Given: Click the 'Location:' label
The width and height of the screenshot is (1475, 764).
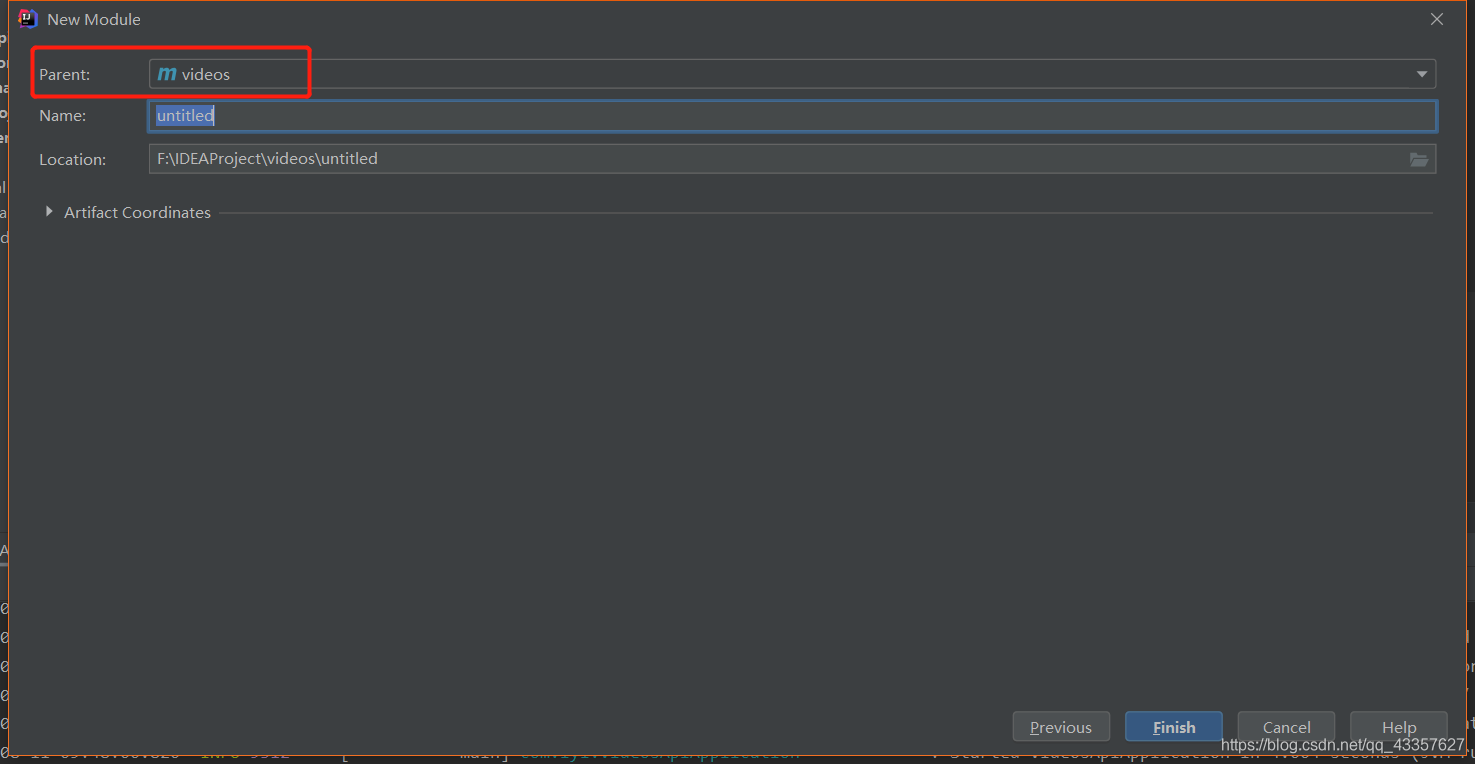Looking at the screenshot, I should [x=72, y=159].
